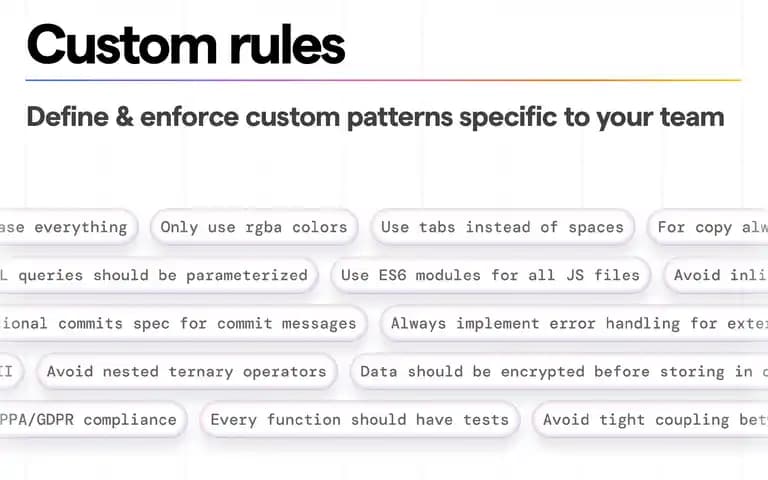Select the 'everything' pill at left edge
This screenshot has height=480, width=768.
(69, 227)
